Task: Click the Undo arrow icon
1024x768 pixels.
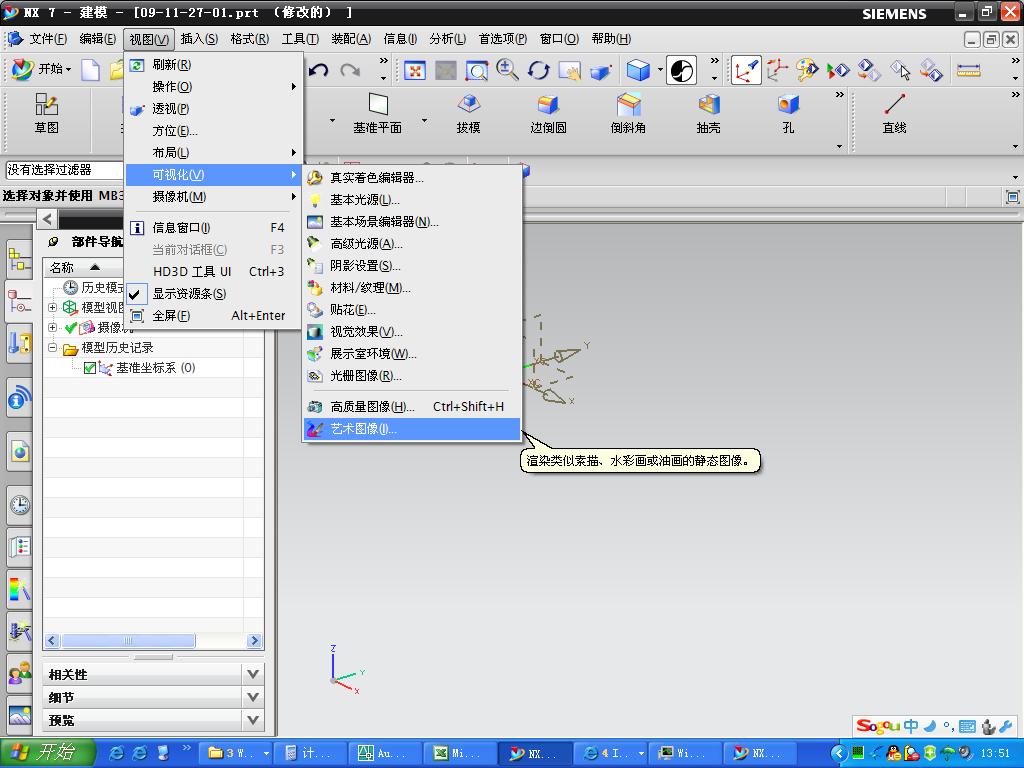Action: (318, 70)
